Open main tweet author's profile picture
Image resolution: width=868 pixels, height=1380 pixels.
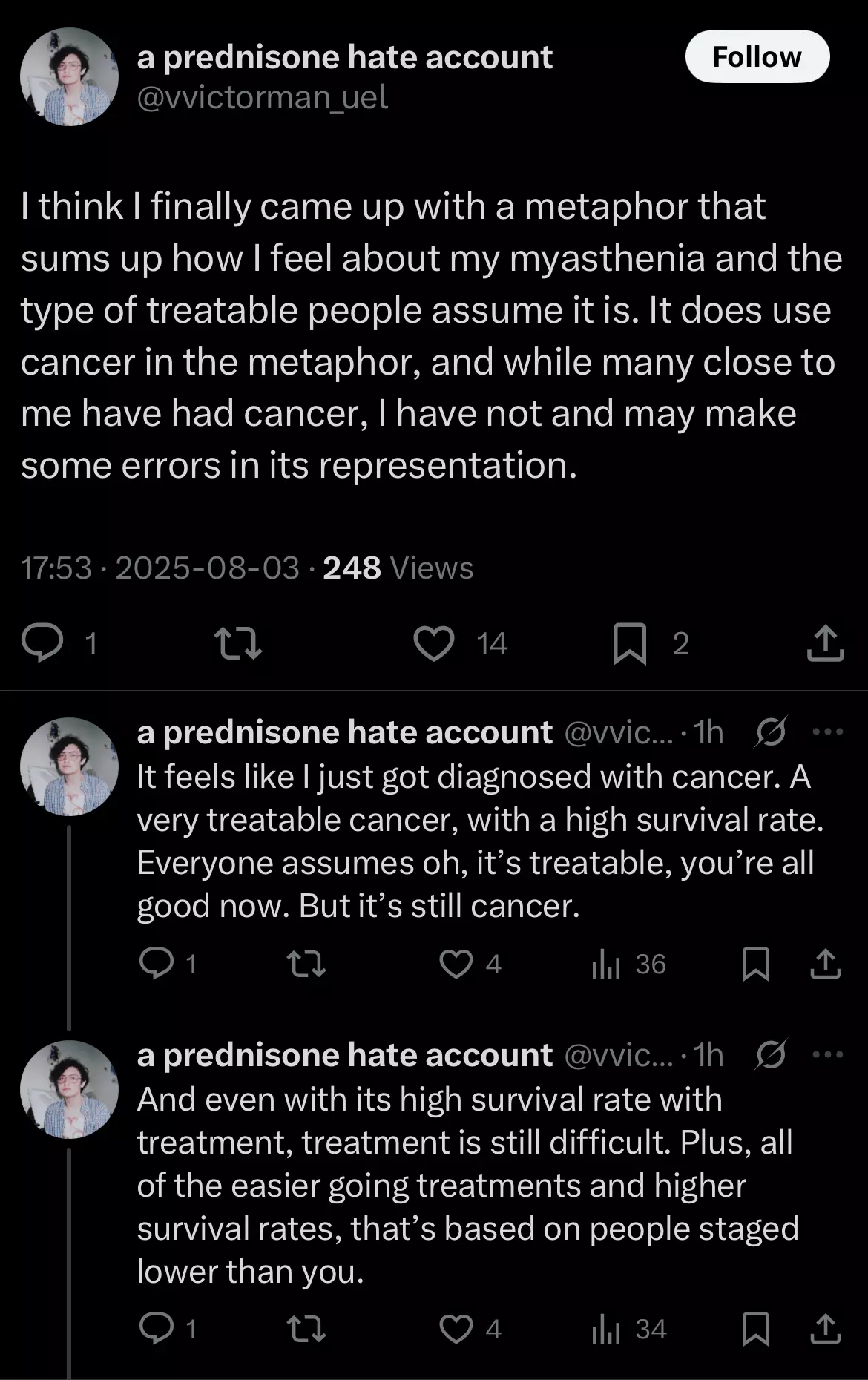69,76
